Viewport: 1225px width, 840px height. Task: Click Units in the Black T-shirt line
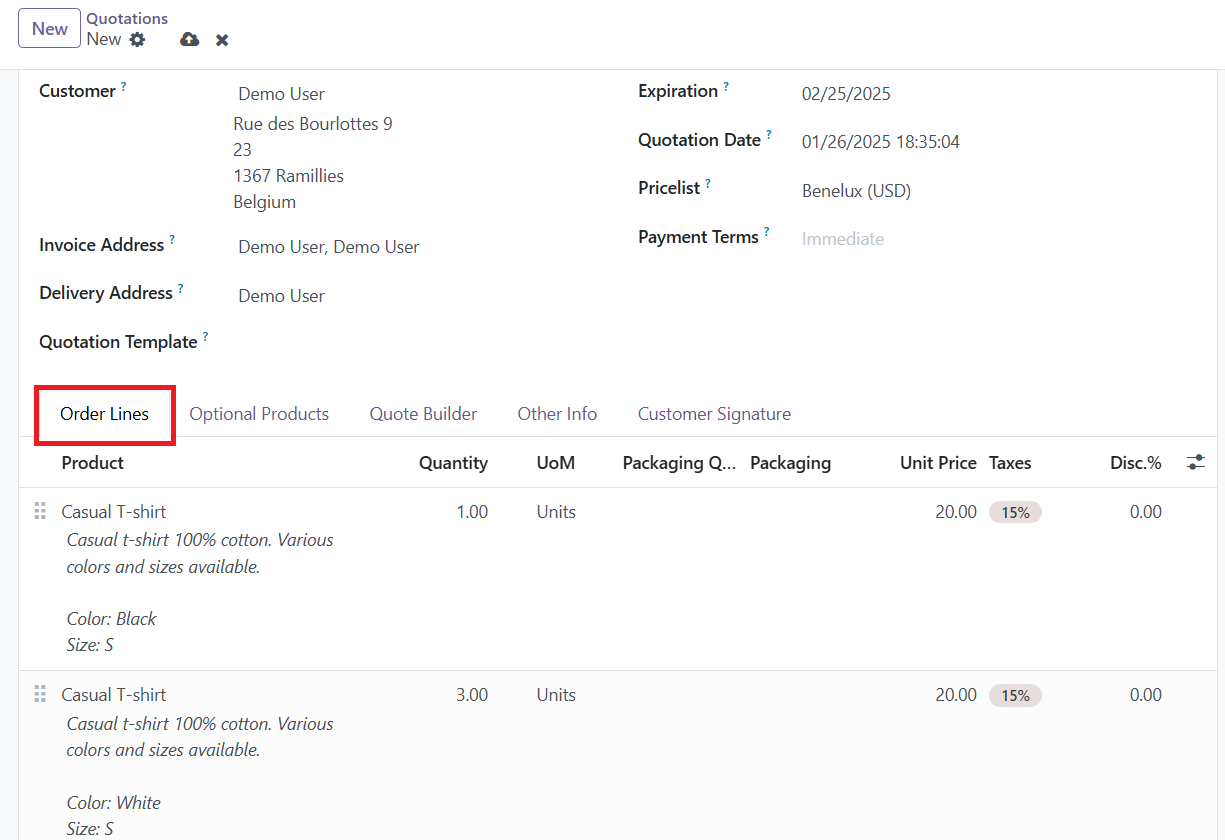[556, 512]
